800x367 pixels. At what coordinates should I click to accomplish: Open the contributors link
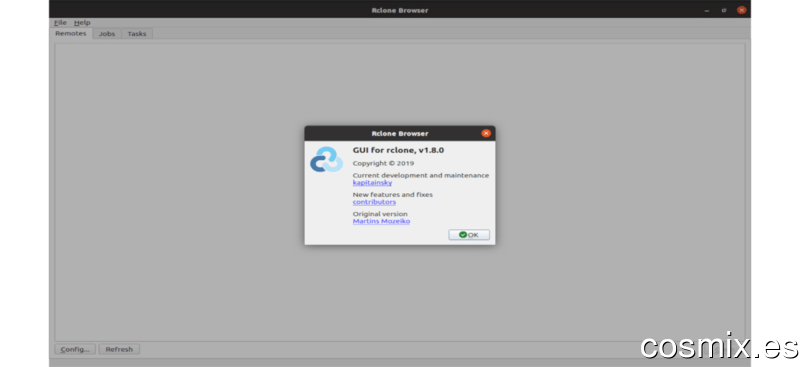coord(374,202)
